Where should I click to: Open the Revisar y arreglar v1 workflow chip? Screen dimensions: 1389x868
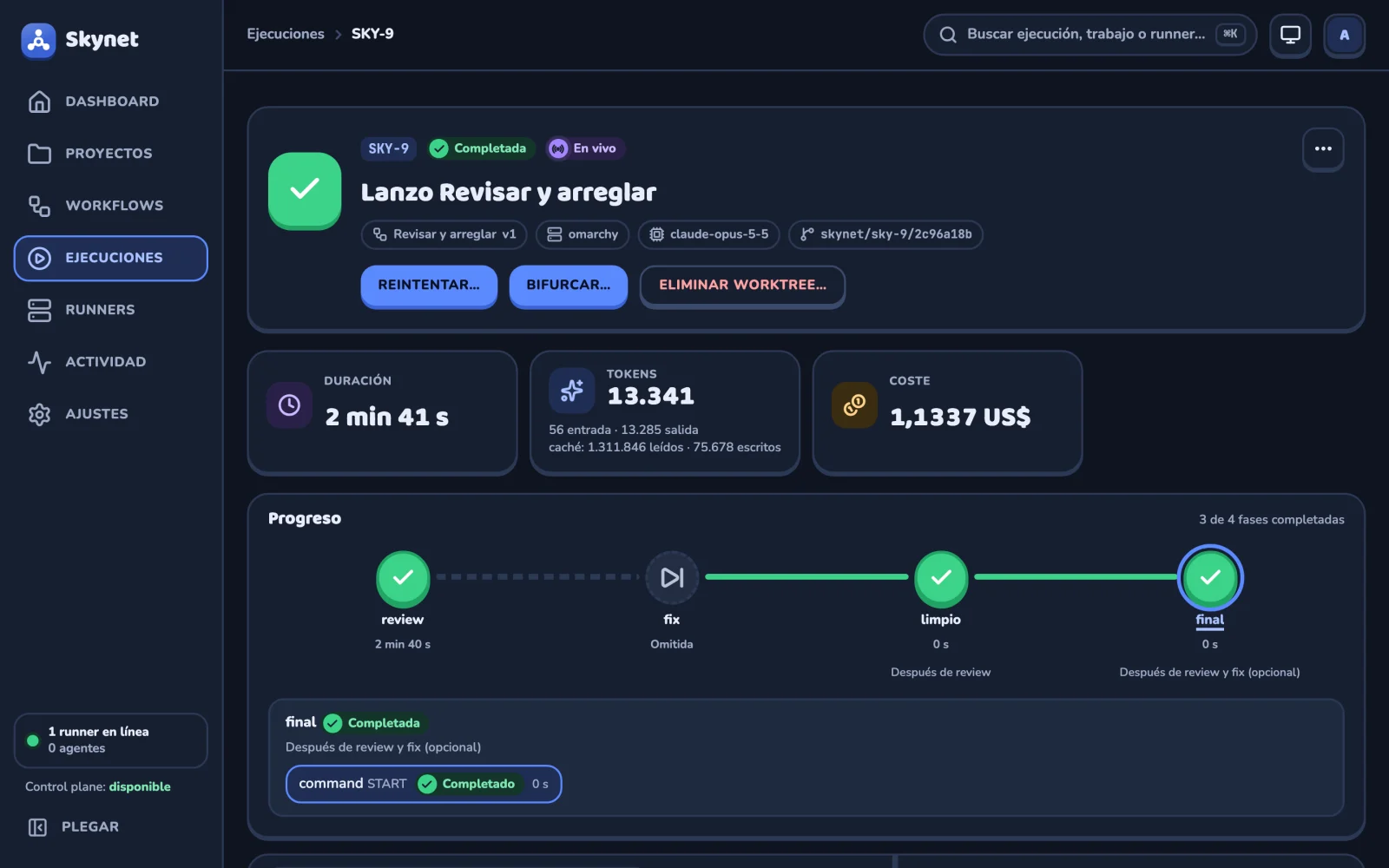(444, 234)
